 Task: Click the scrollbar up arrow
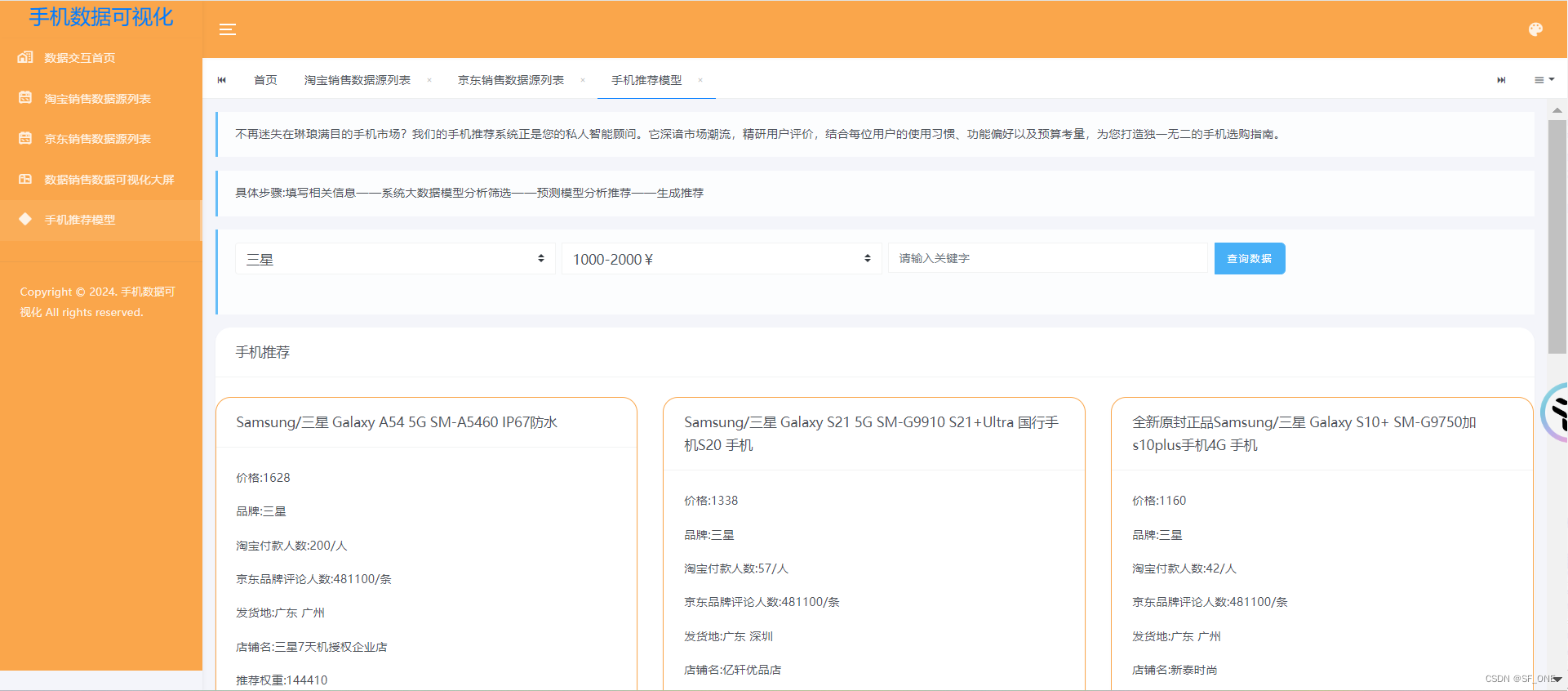pos(1557,109)
